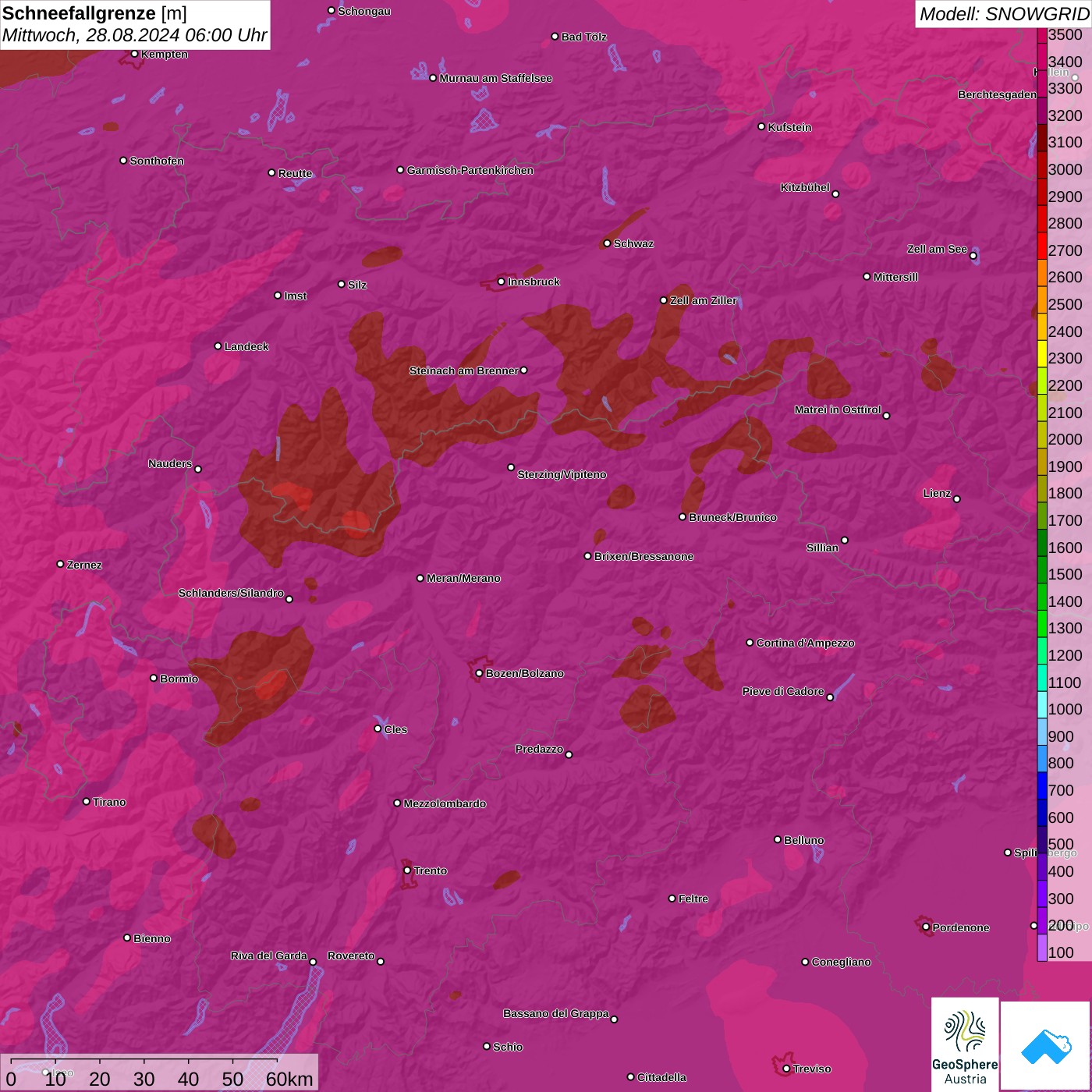Click the Innsbruck city marker
1092x1092 pixels.
502,282
